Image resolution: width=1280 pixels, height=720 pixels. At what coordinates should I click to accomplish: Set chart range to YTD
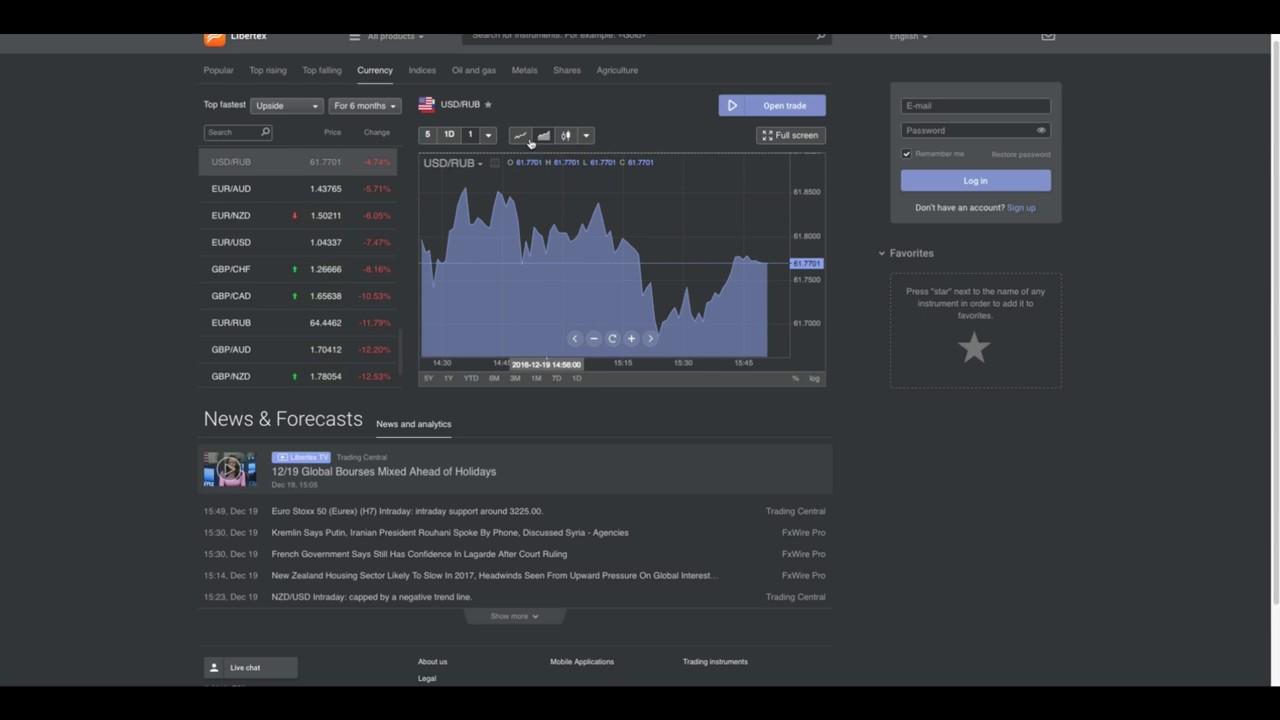(x=470, y=378)
